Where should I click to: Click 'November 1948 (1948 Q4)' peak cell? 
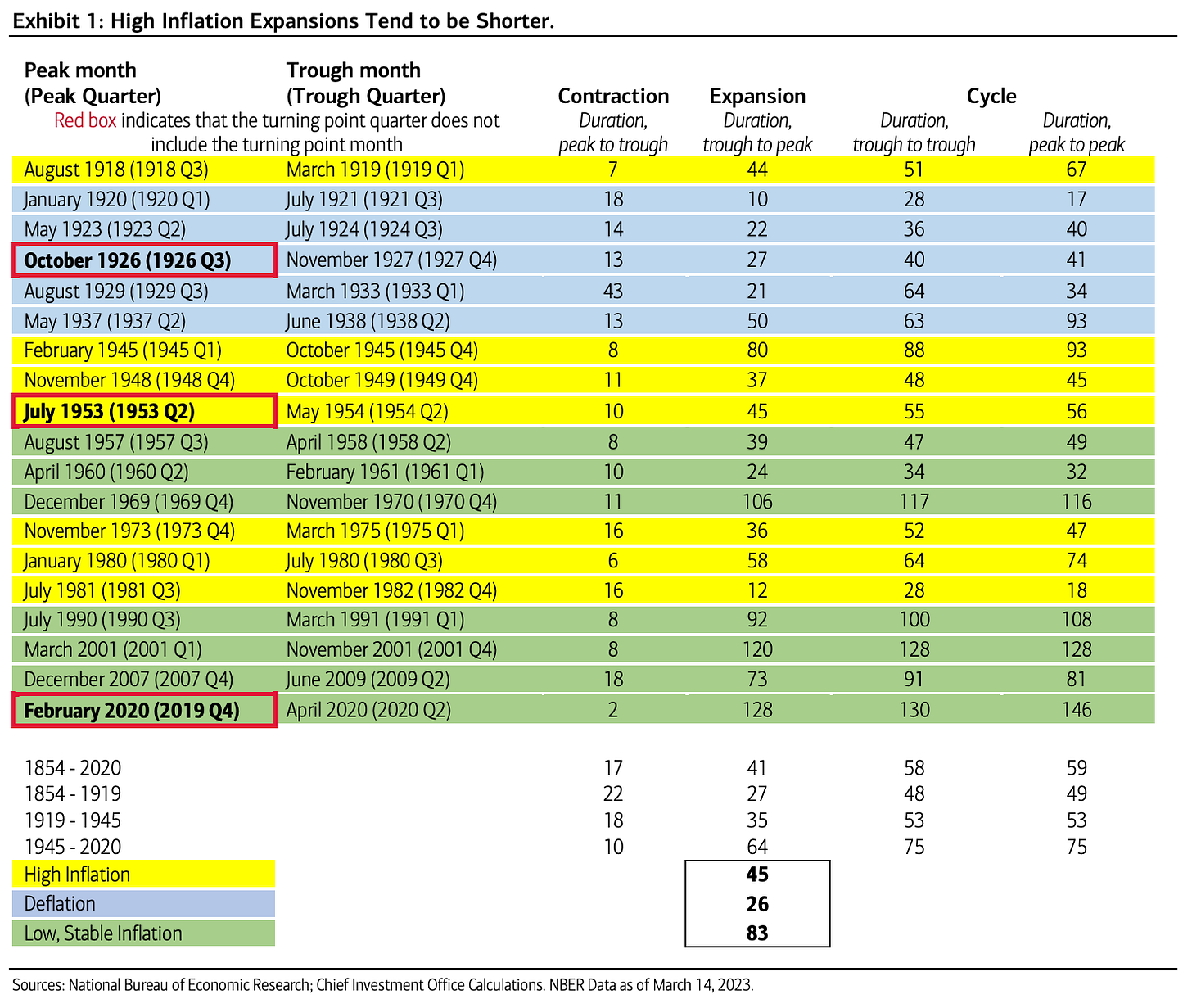(129, 380)
